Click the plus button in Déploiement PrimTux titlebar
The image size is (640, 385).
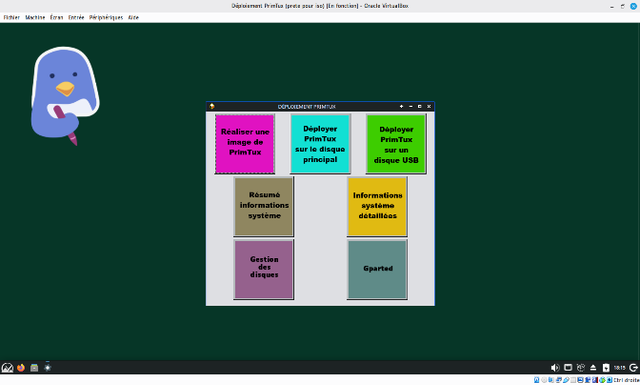tap(401, 106)
